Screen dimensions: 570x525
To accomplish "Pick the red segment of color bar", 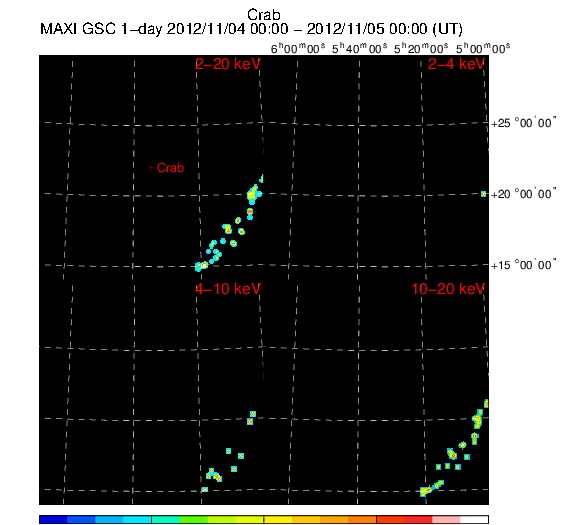I will tap(418, 519).
